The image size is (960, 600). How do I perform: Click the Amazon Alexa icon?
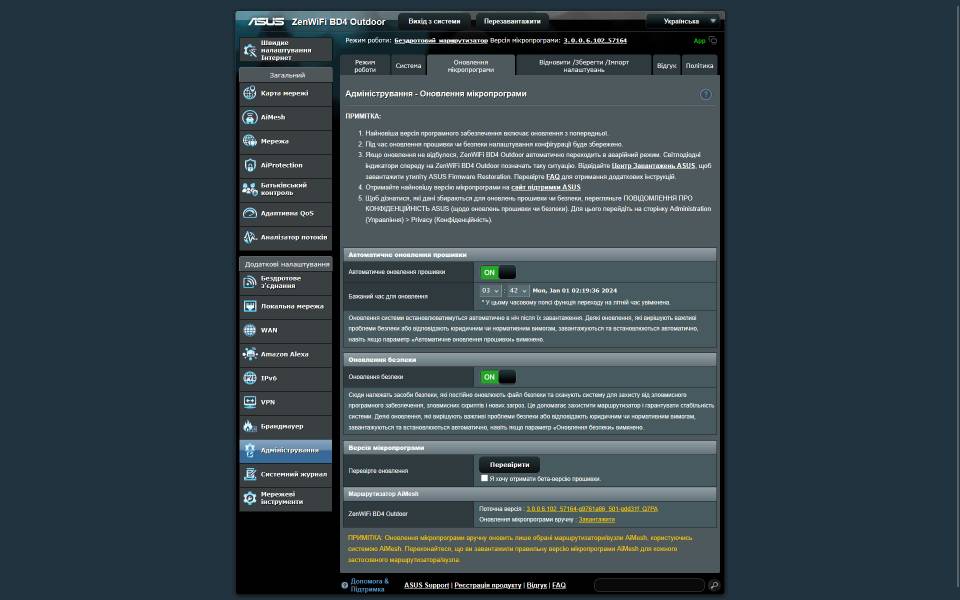click(250, 354)
